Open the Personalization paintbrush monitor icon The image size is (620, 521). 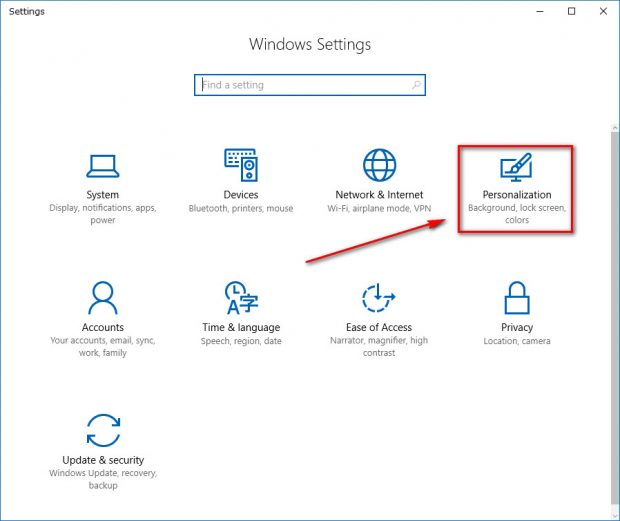coord(516,167)
